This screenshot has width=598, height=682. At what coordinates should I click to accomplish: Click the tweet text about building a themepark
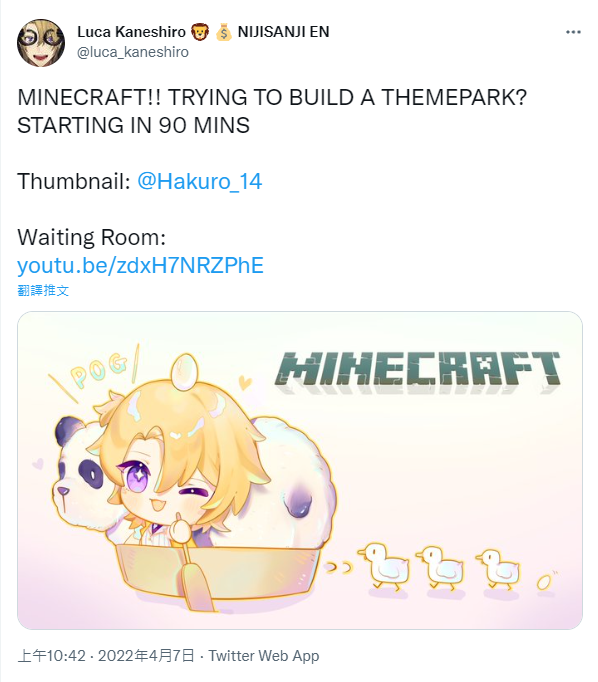click(x=272, y=111)
